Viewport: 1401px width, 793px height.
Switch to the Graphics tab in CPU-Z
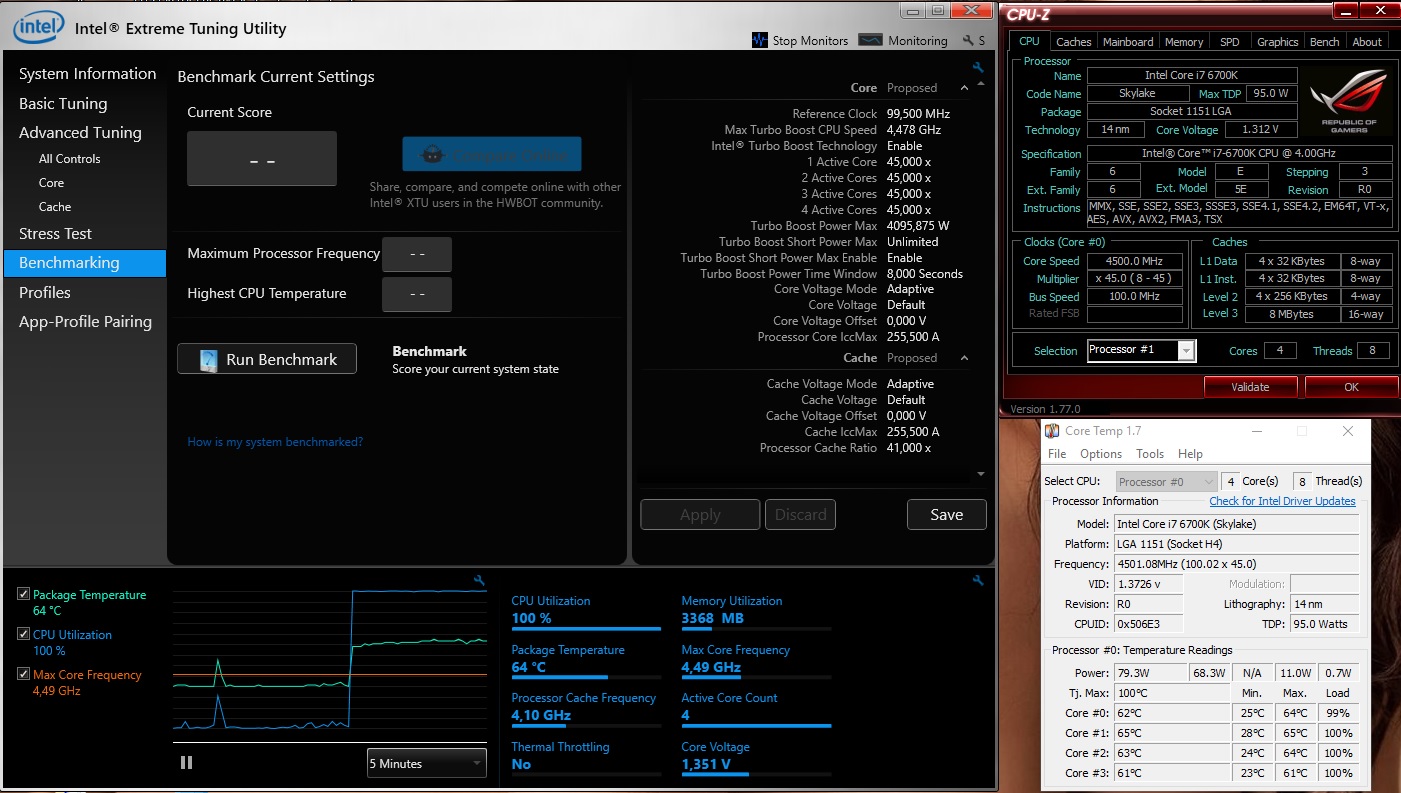[1277, 42]
